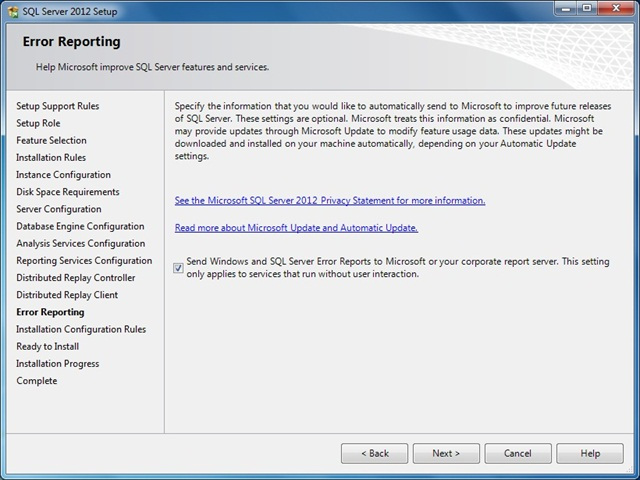Select Distributed Replay Client step
Screen dimensions: 640x480
click(x=67, y=295)
